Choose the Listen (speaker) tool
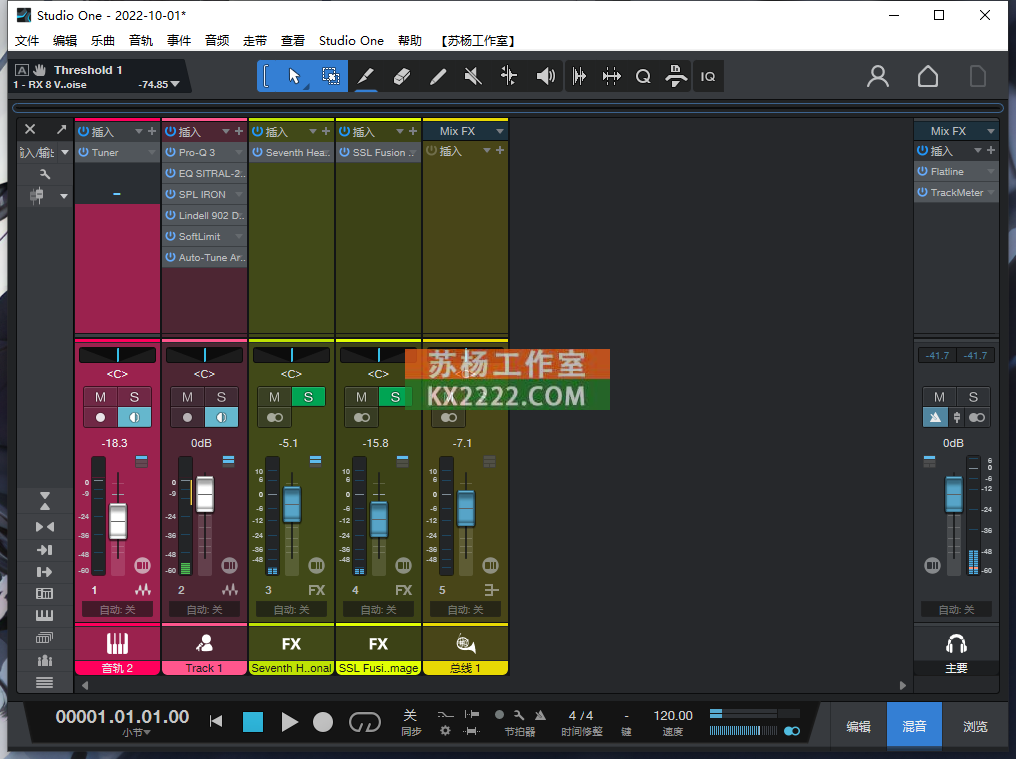Screen dimensions: 1016x759 point(546,76)
